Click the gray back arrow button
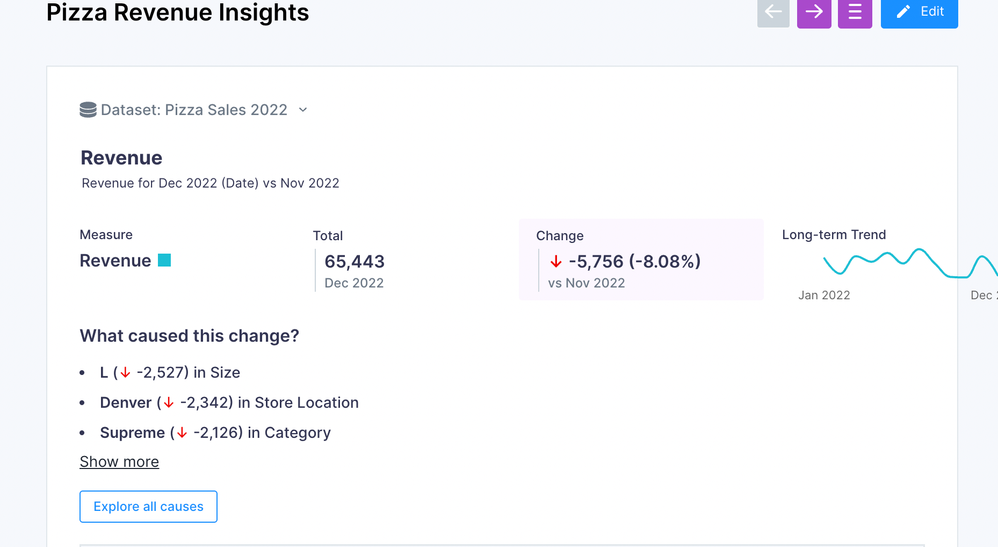 point(773,12)
